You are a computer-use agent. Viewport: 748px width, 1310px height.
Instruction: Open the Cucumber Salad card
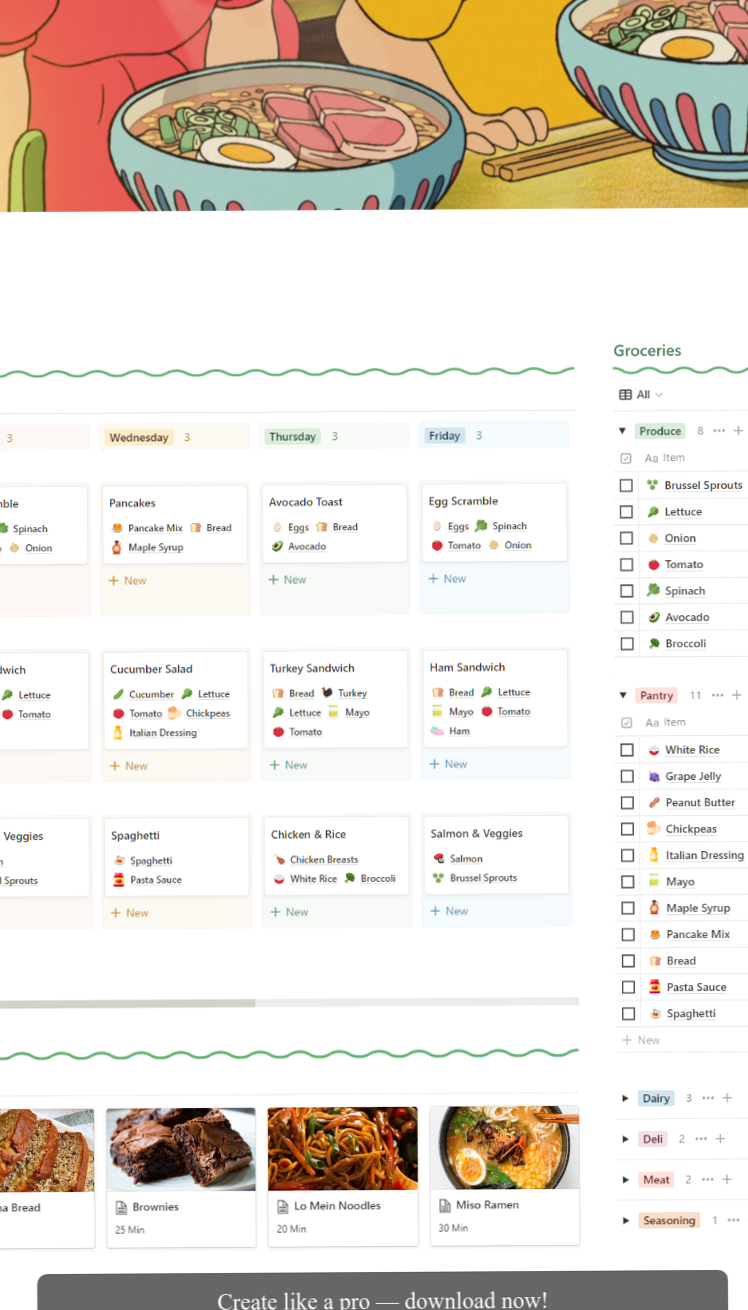pyautogui.click(x=175, y=701)
